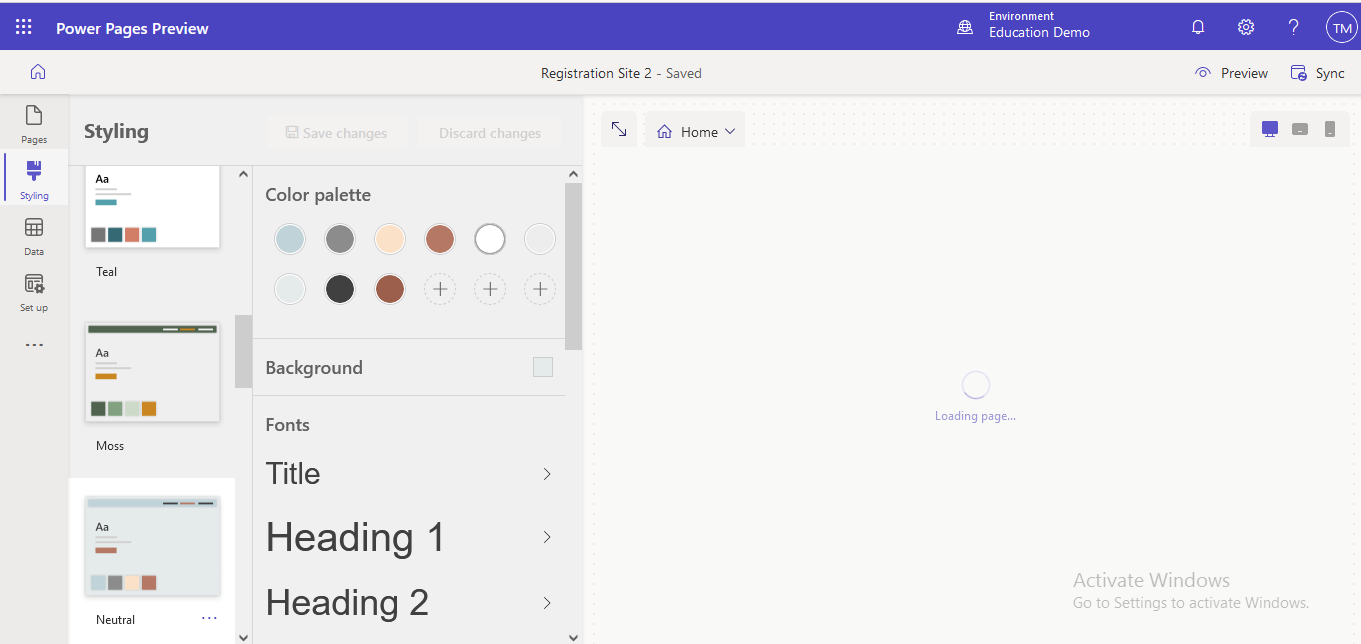Click the Sync button
Screen dimensions: 1361x644
[1318, 72]
